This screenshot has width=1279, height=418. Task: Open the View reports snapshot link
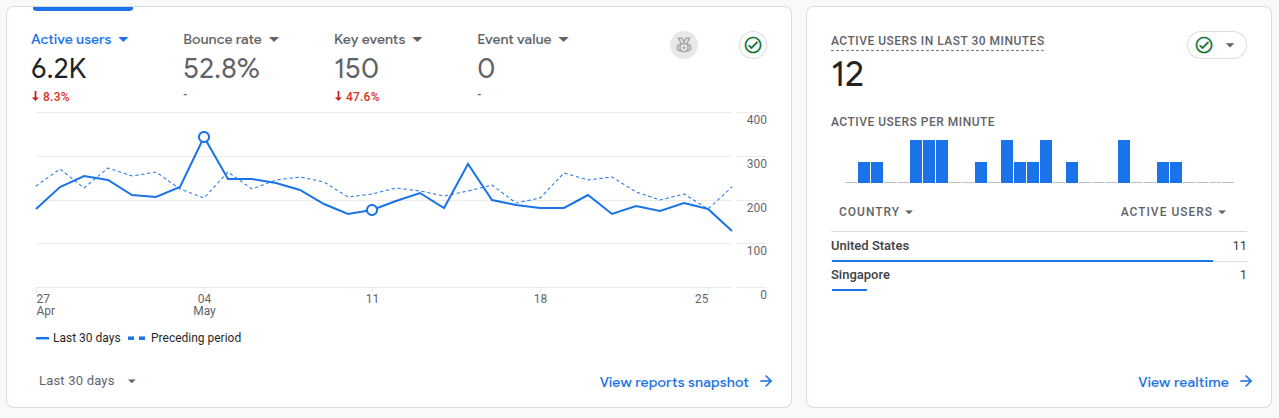coord(674,382)
